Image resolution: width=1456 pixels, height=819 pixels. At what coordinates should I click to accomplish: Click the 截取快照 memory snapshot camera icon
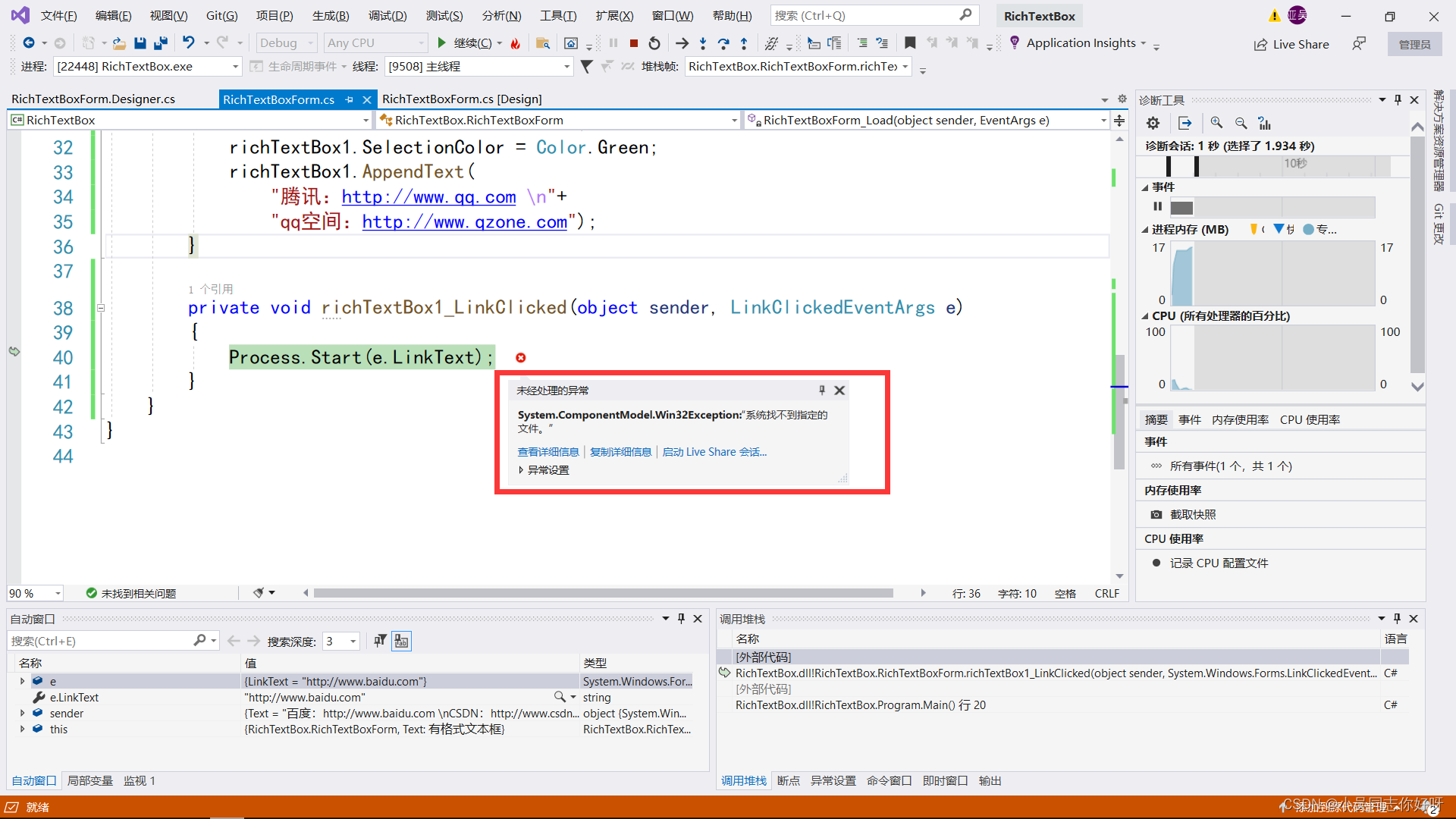1156,514
